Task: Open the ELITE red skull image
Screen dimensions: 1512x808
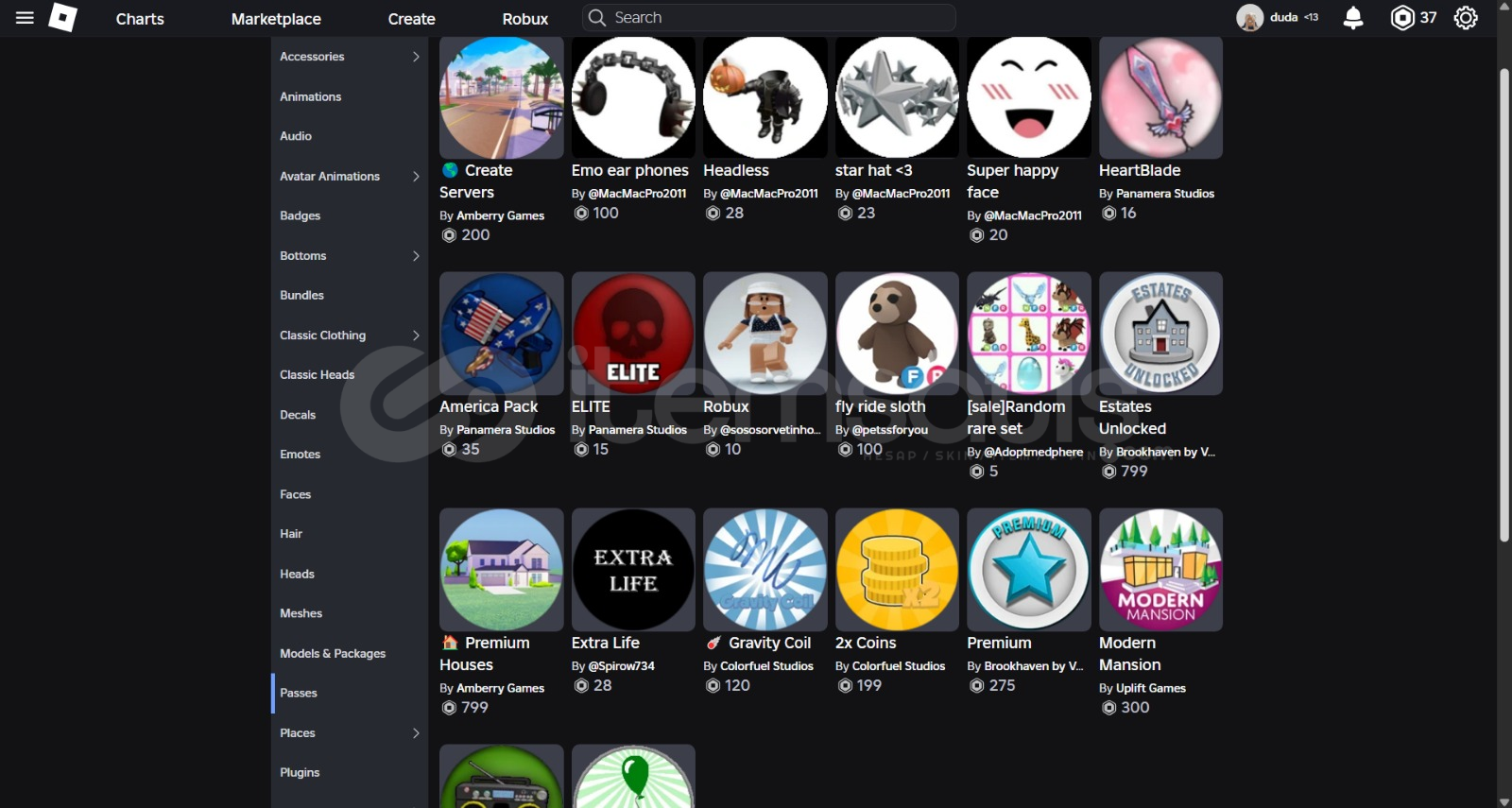Action: (633, 334)
